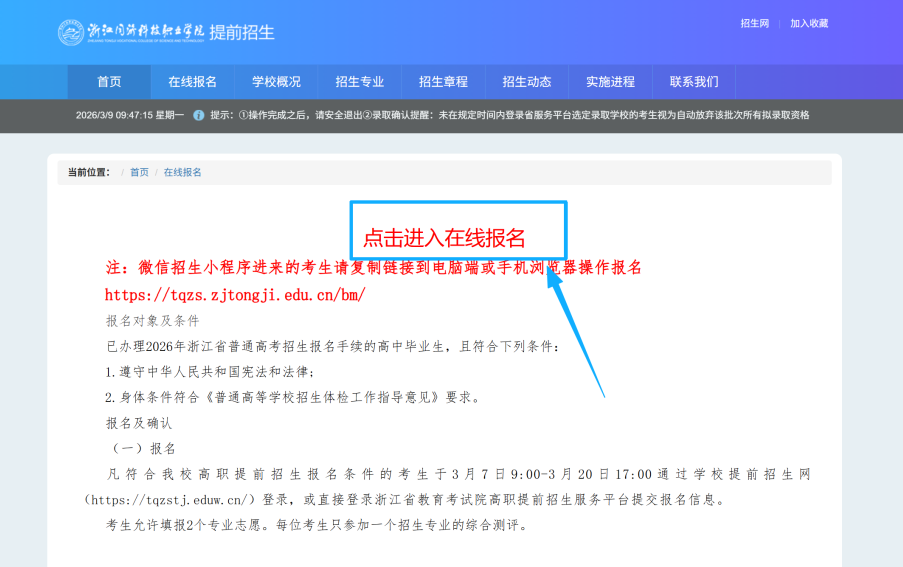Click the tqzs.zjtongji.edu.cn/bm/ registration URL
The image size is (903, 567).
[235, 295]
